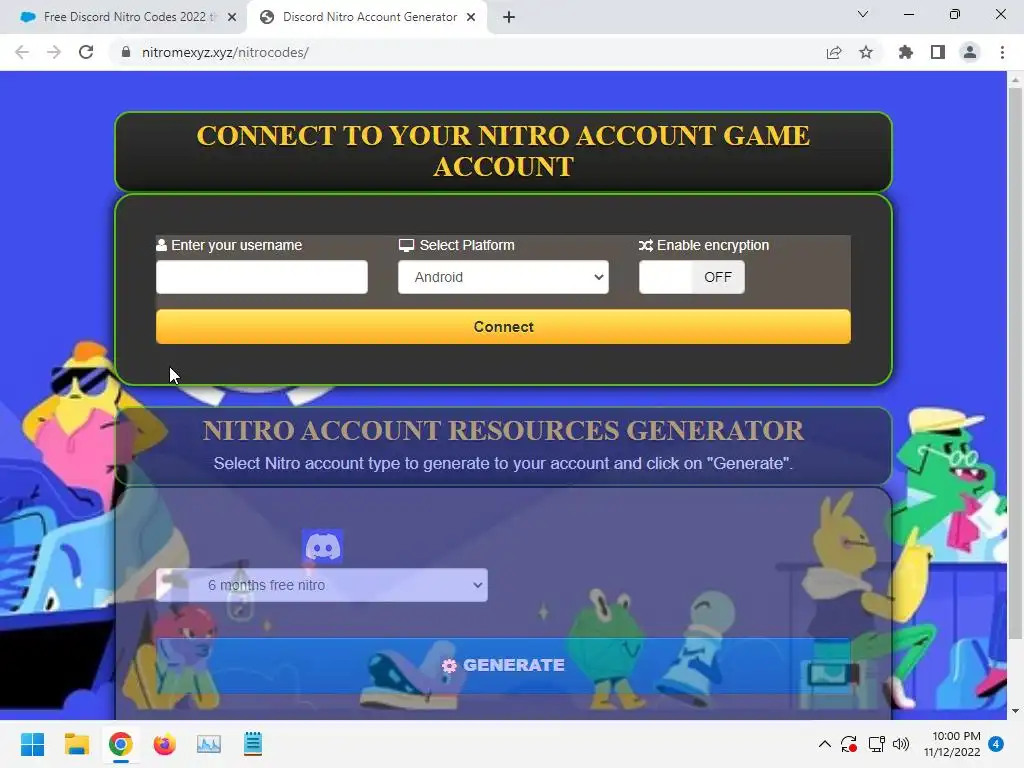Open File Explorer from taskbar
This screenshot has height=768, width=1024.
click(x=76, y=744)
